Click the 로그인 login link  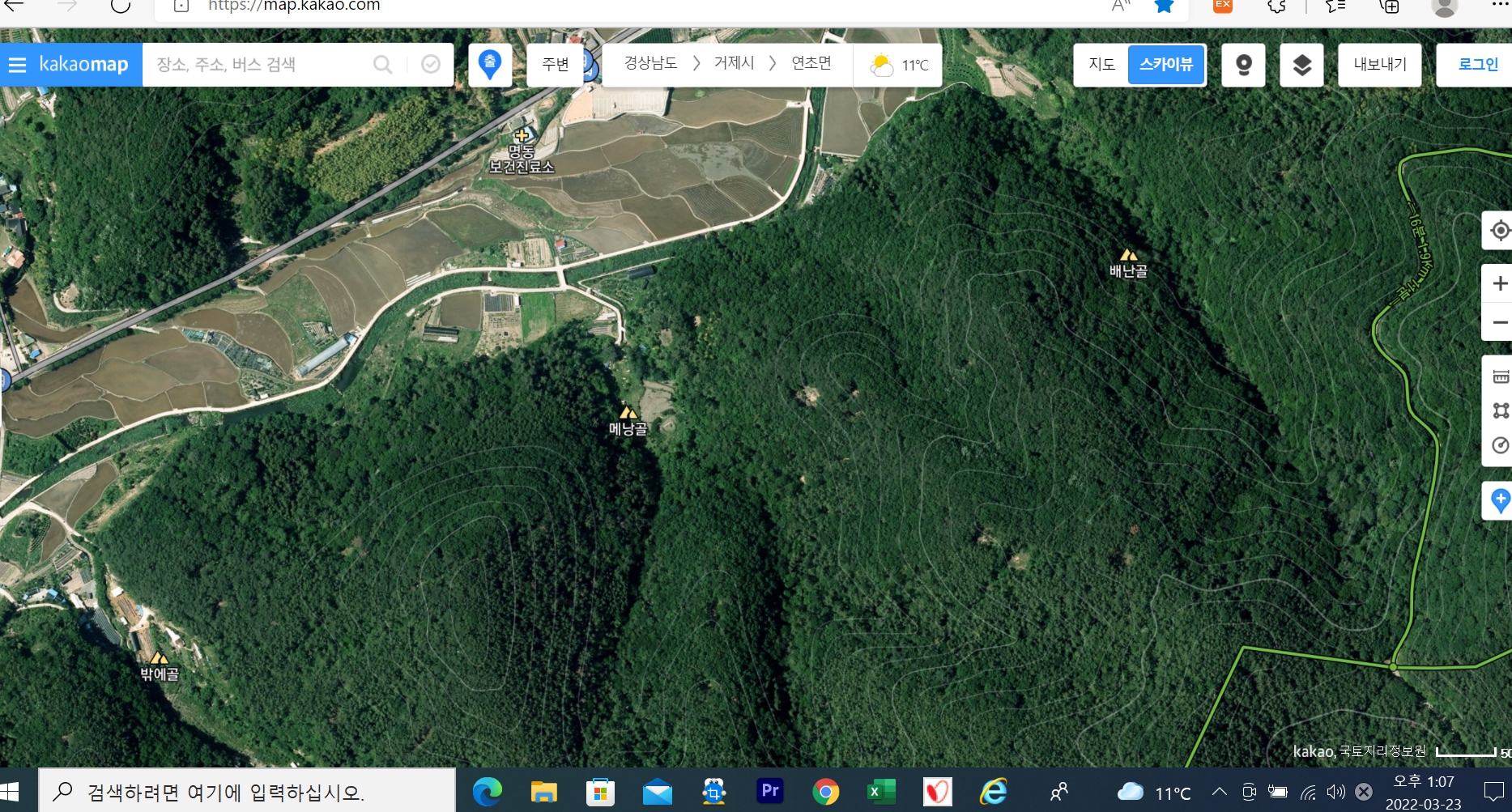(x=1478, y=65)
